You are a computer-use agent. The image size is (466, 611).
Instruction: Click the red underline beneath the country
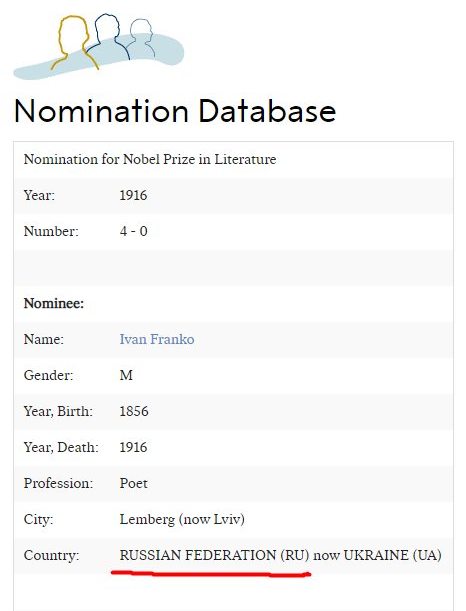[211, 573]
